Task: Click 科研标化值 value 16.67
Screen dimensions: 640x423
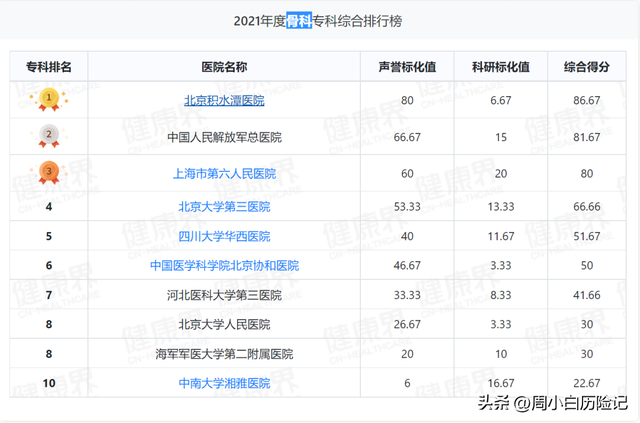Action: click(501, 383)
